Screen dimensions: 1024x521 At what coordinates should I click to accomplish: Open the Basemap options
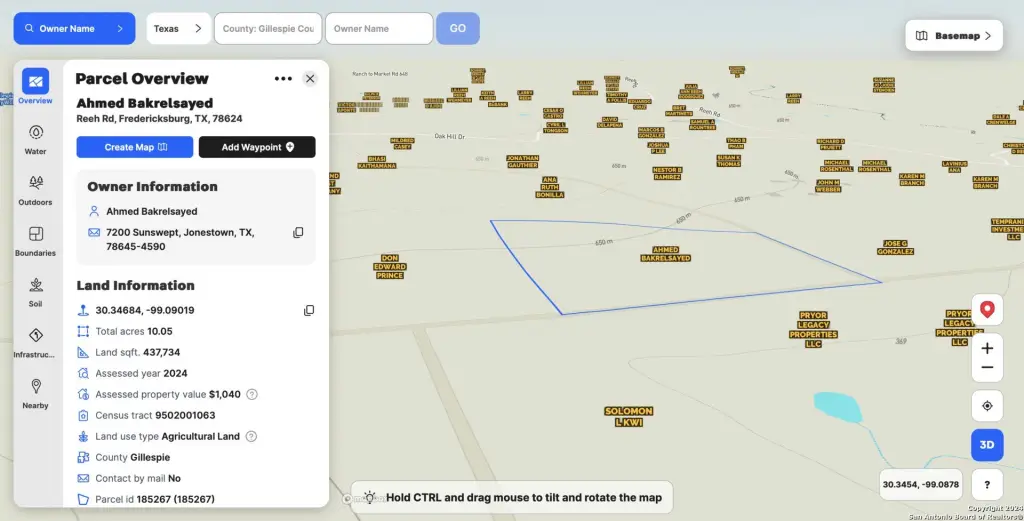pyautogui.click(x=953, y=36)
